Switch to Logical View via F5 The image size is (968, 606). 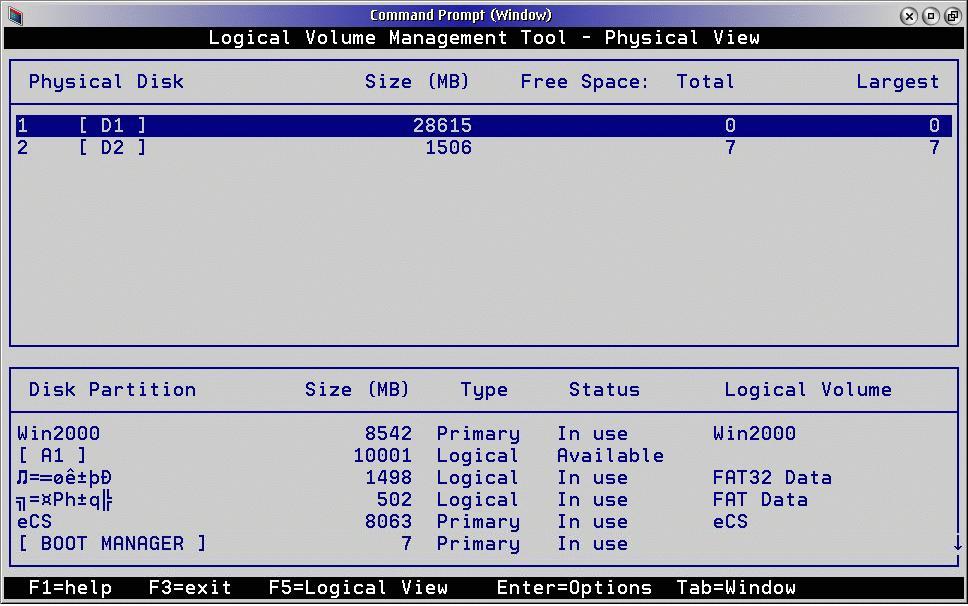click(x=357, y=588)
